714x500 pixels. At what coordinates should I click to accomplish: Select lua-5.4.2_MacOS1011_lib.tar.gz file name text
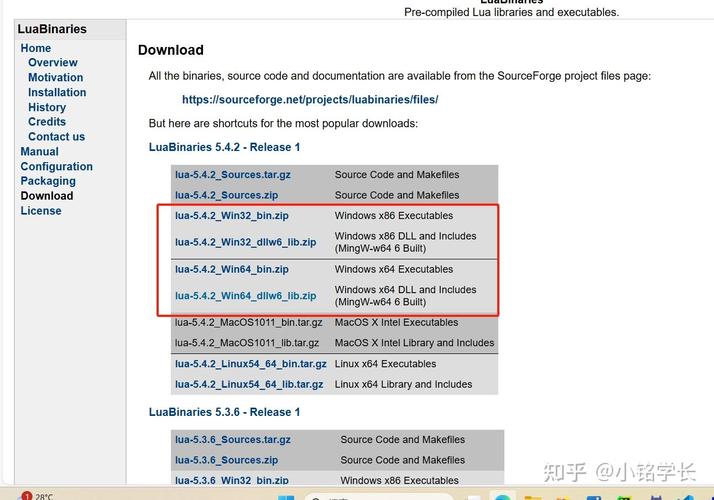[247, 343]
